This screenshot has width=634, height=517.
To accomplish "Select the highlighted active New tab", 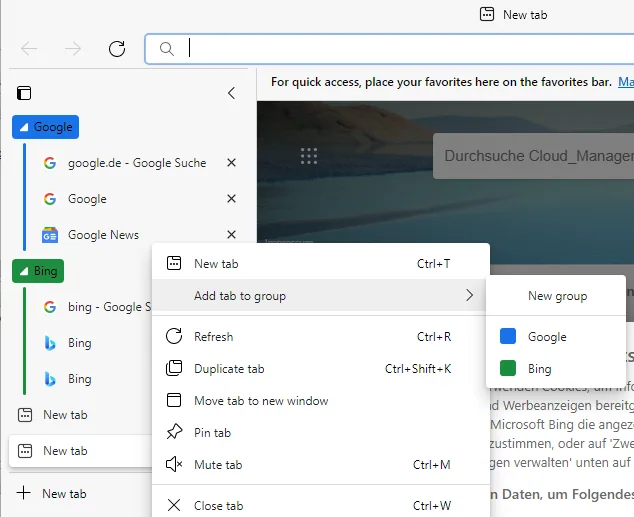I will 81,451.
